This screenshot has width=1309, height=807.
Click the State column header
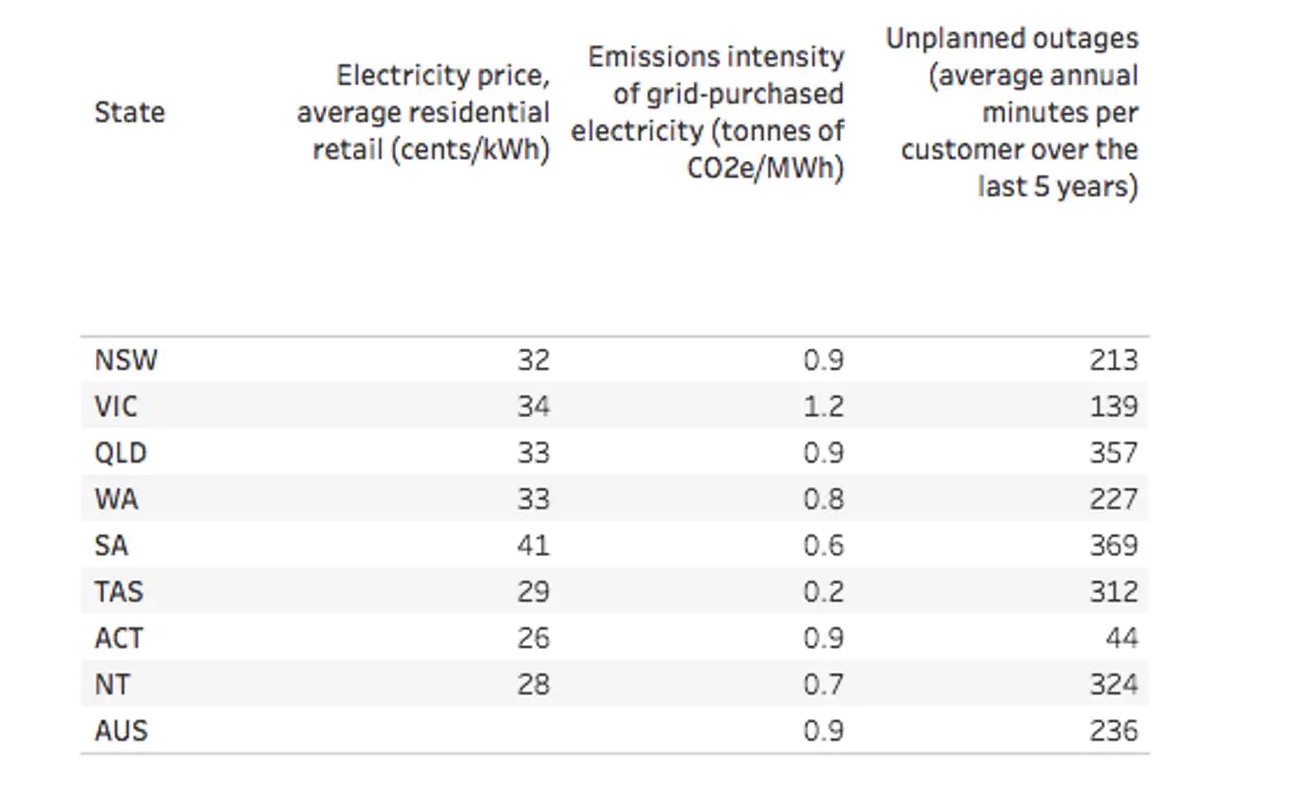(x=129, y=112)
